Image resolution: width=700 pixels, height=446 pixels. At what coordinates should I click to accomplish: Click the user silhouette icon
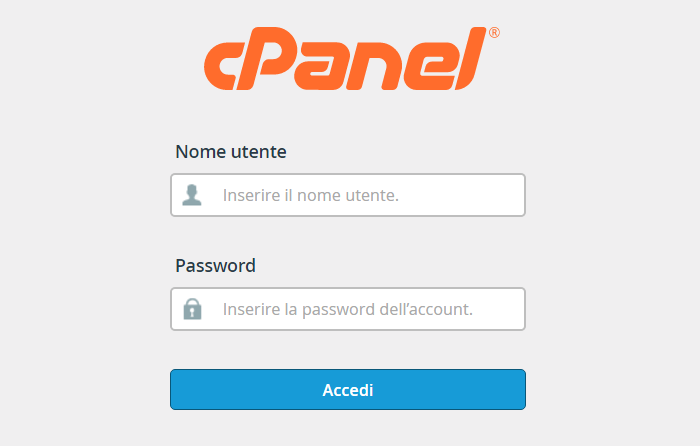[192, 195]
